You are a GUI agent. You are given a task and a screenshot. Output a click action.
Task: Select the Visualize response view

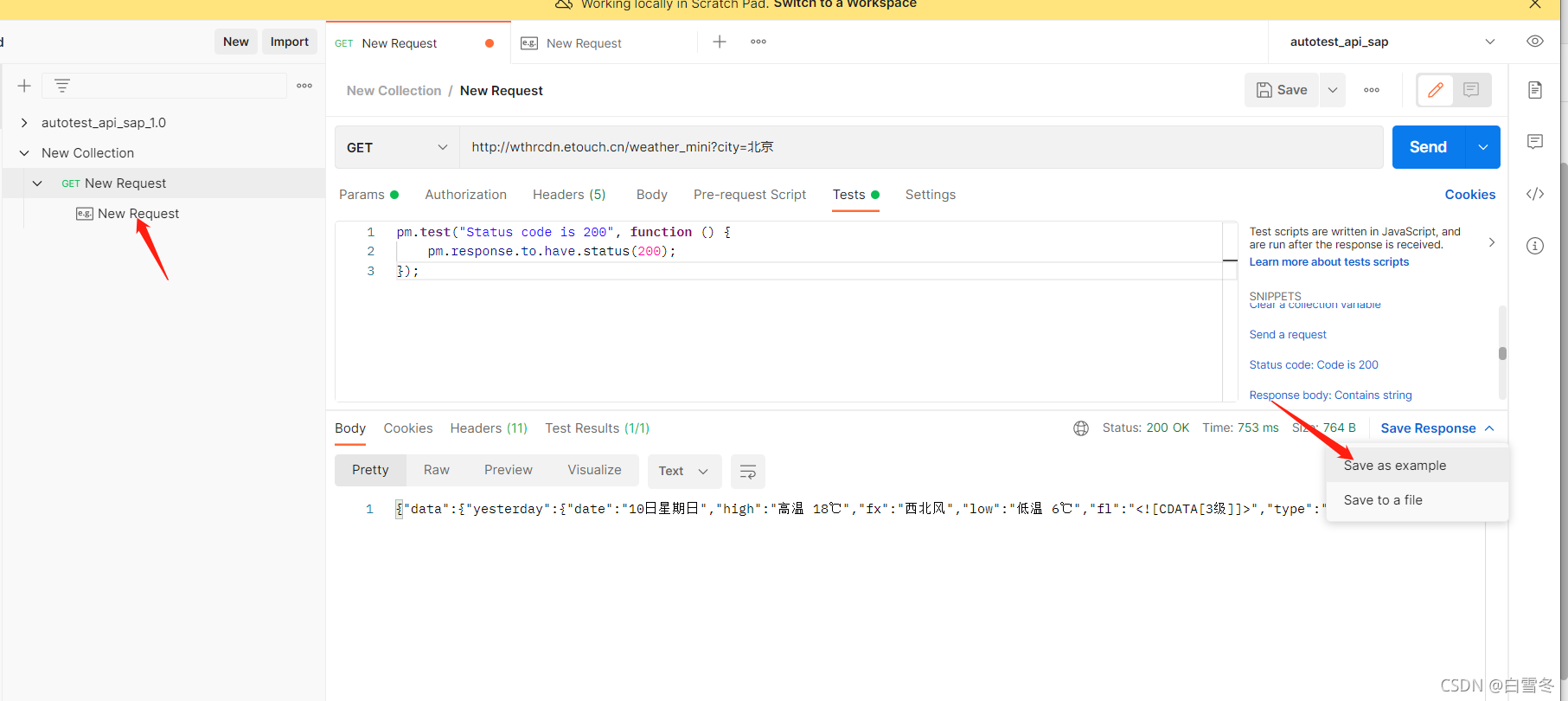click(594, 470)
